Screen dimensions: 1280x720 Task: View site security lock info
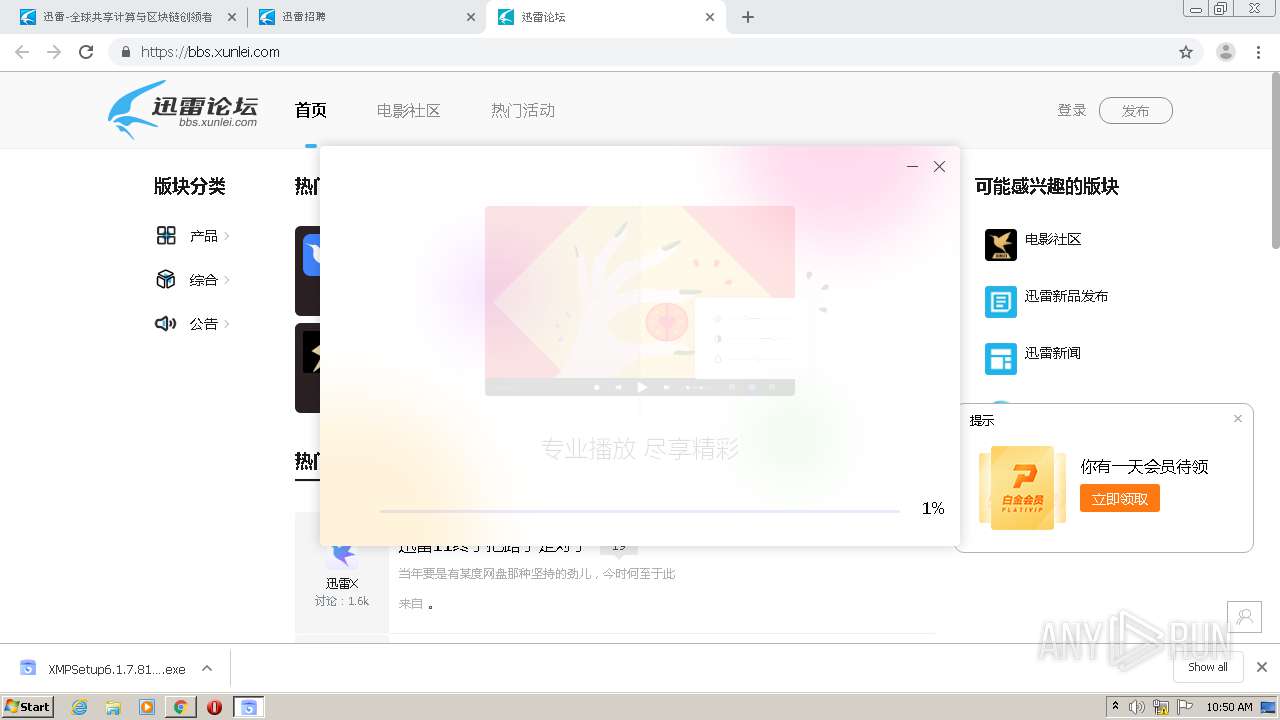(125, 52)
